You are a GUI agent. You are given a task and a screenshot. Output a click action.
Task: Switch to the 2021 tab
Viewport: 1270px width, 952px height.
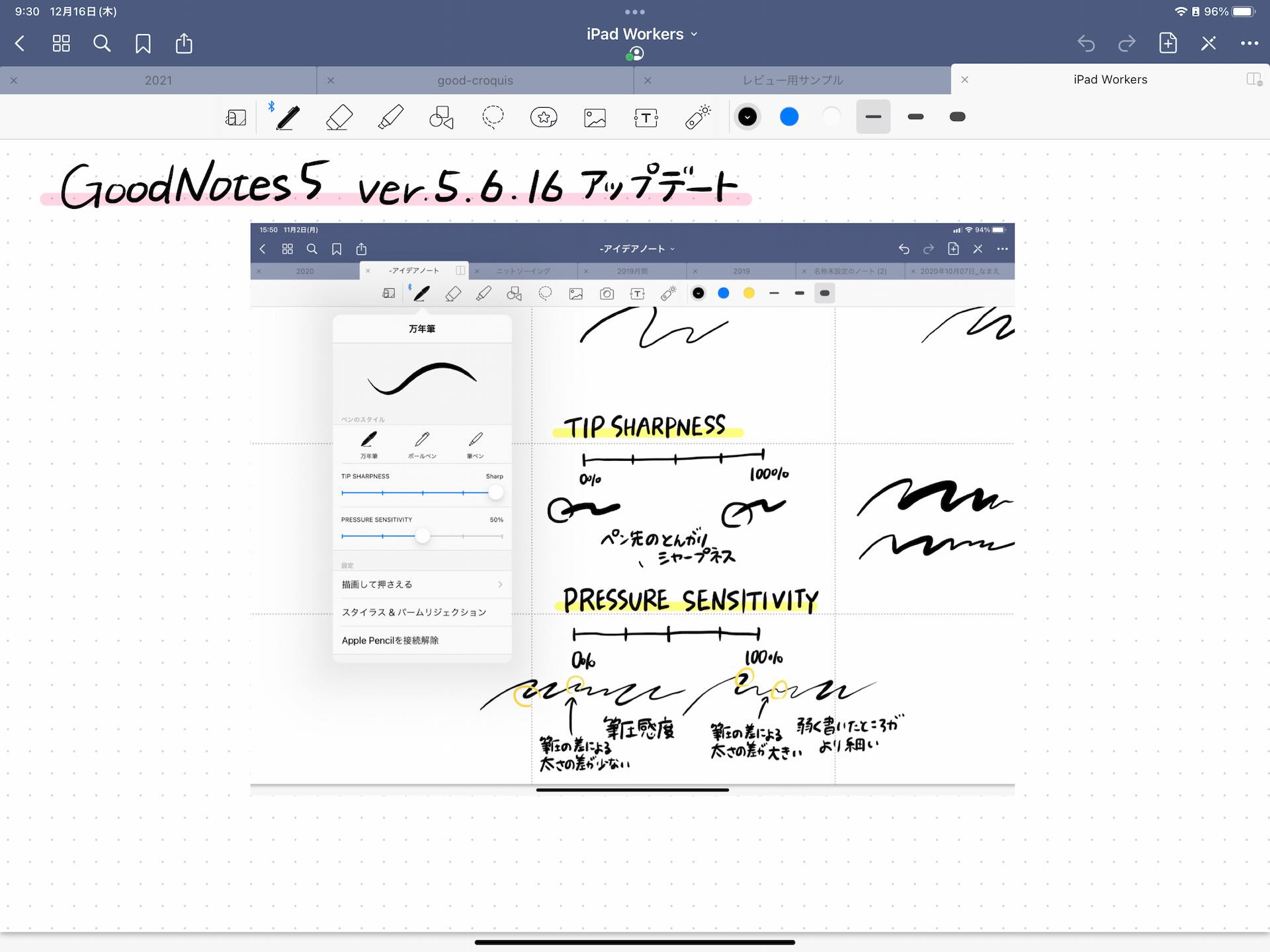click(x=158, y=80)
